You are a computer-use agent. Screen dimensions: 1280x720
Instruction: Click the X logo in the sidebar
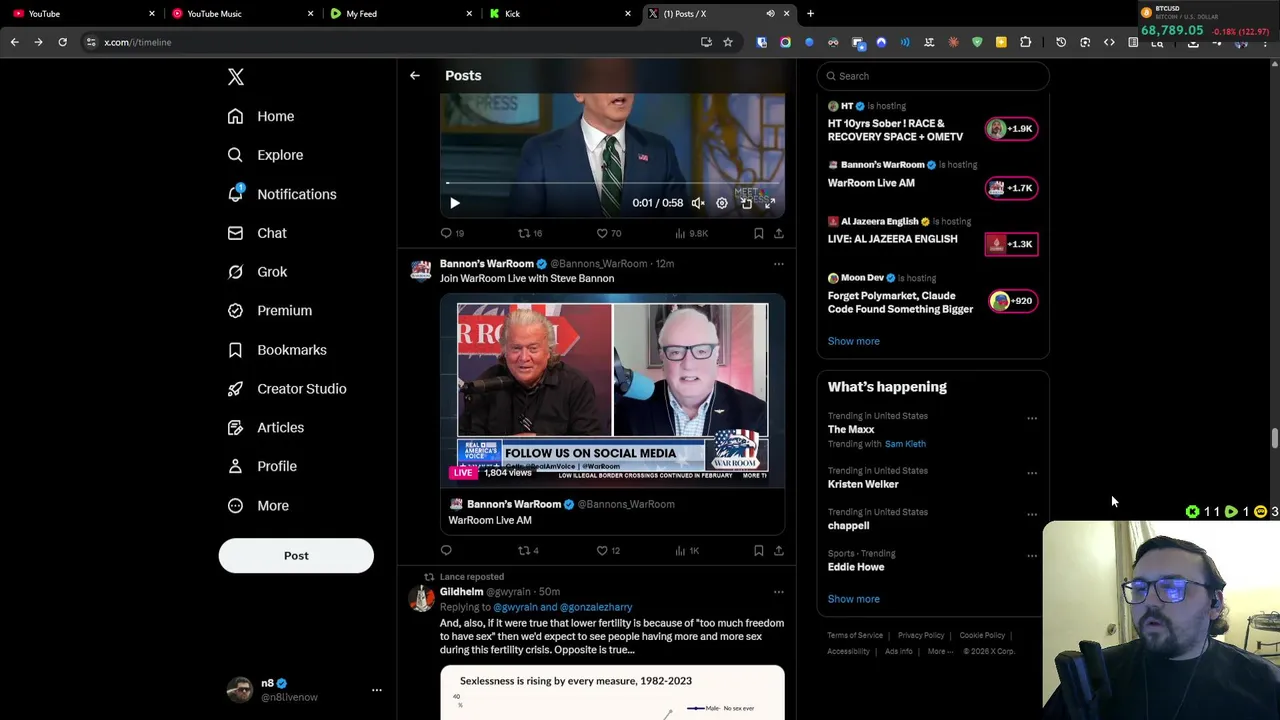(x=236, y=77)
